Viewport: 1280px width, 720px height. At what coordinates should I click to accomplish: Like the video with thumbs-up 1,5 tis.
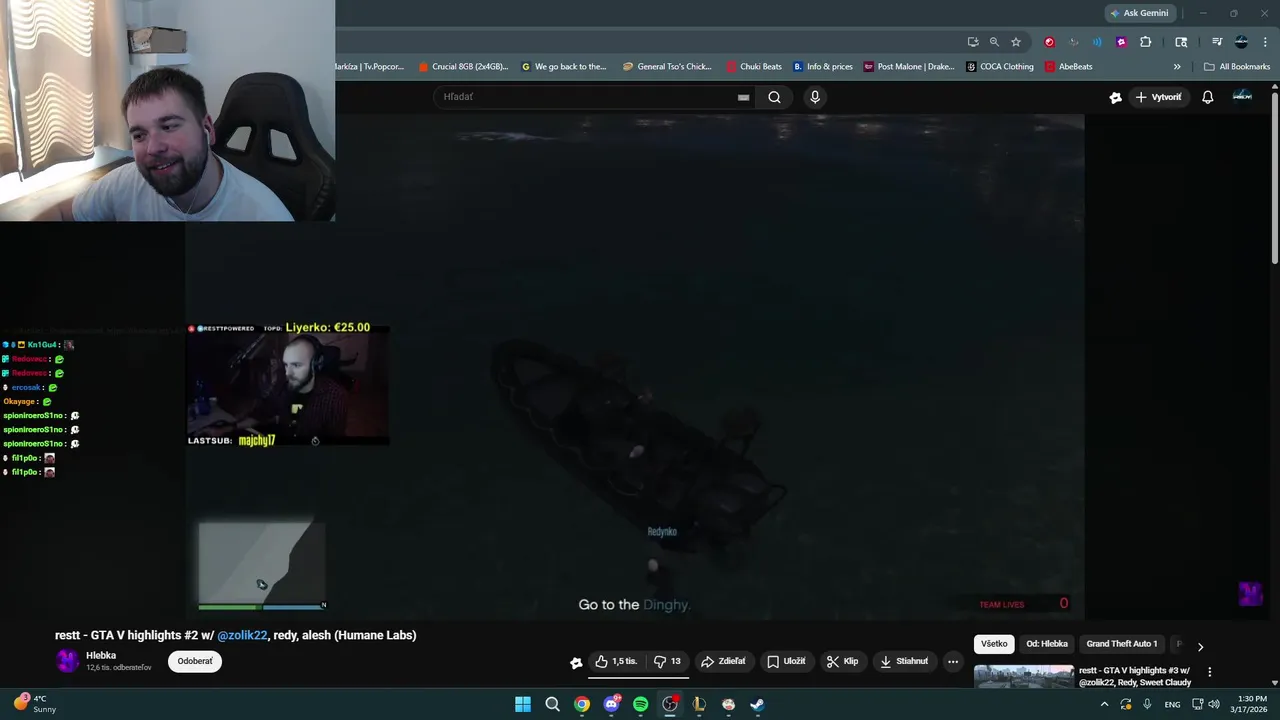click(x=616, y=661)
